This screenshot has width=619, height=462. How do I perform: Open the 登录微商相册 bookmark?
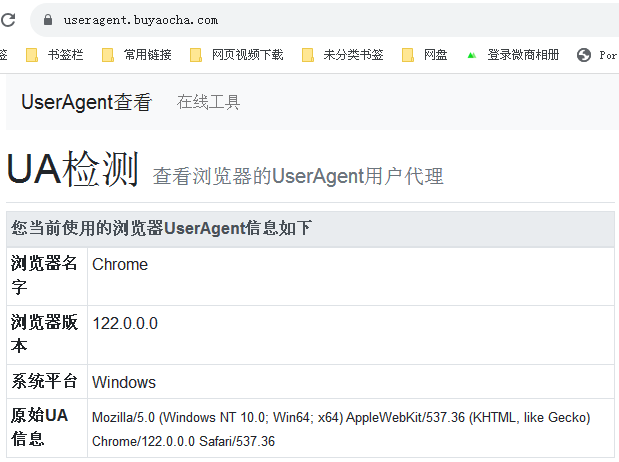coord(513,55)
